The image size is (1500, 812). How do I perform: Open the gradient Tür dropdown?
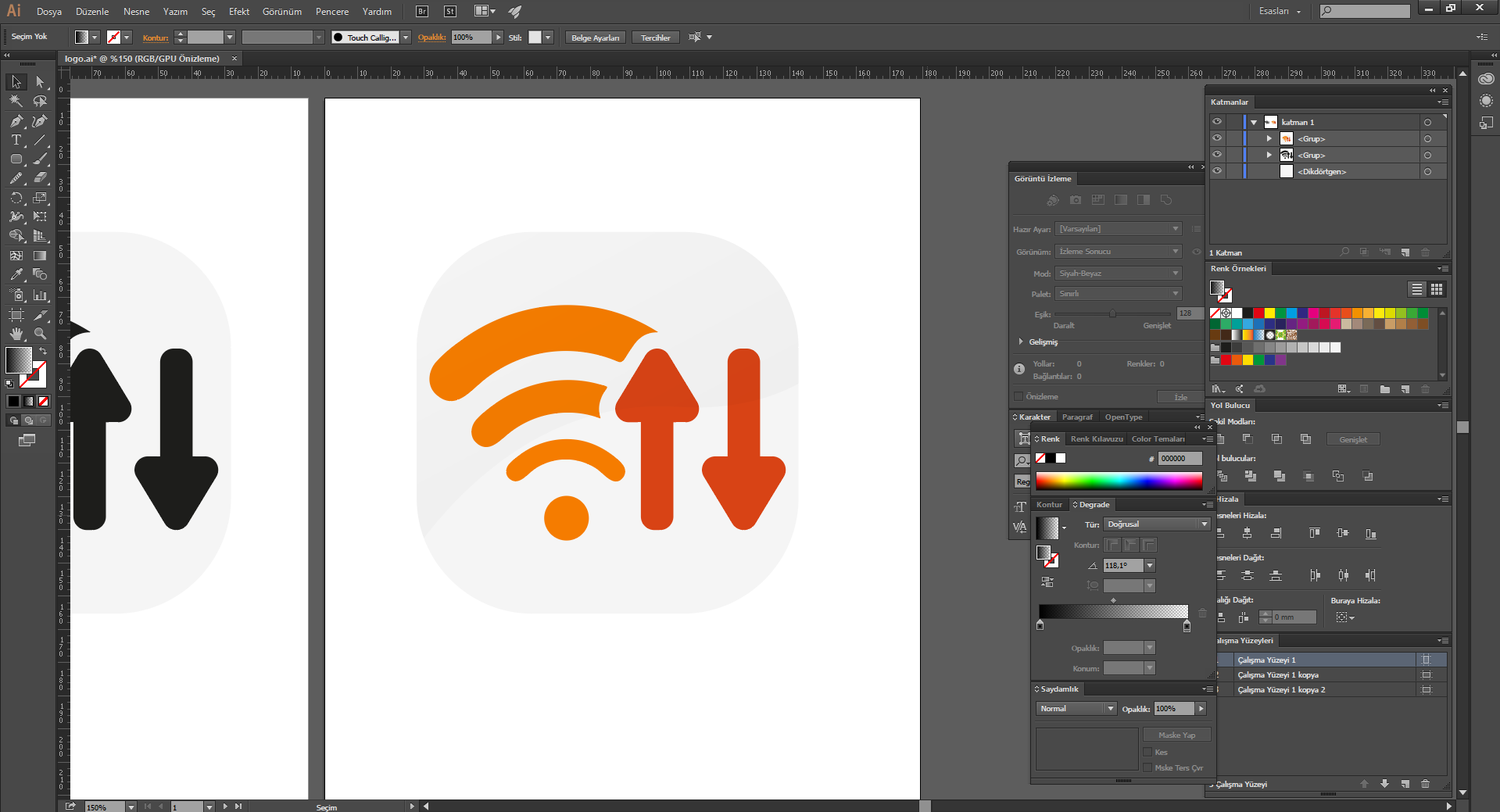(x=1157, y=524)
